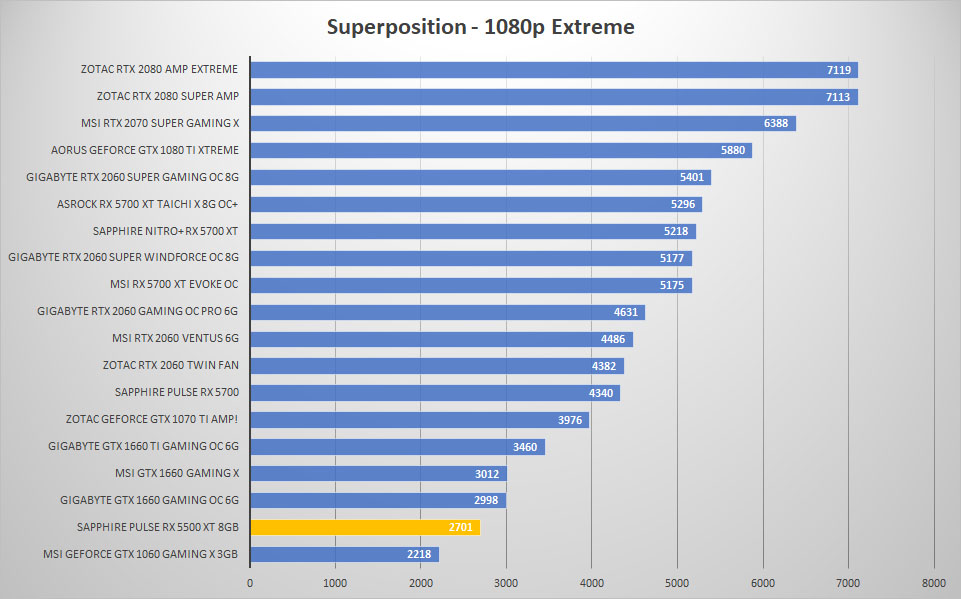961x599 pixels.
Task: Click the 5296 score value
Action: pyautogui.click(x=682, y=204)
